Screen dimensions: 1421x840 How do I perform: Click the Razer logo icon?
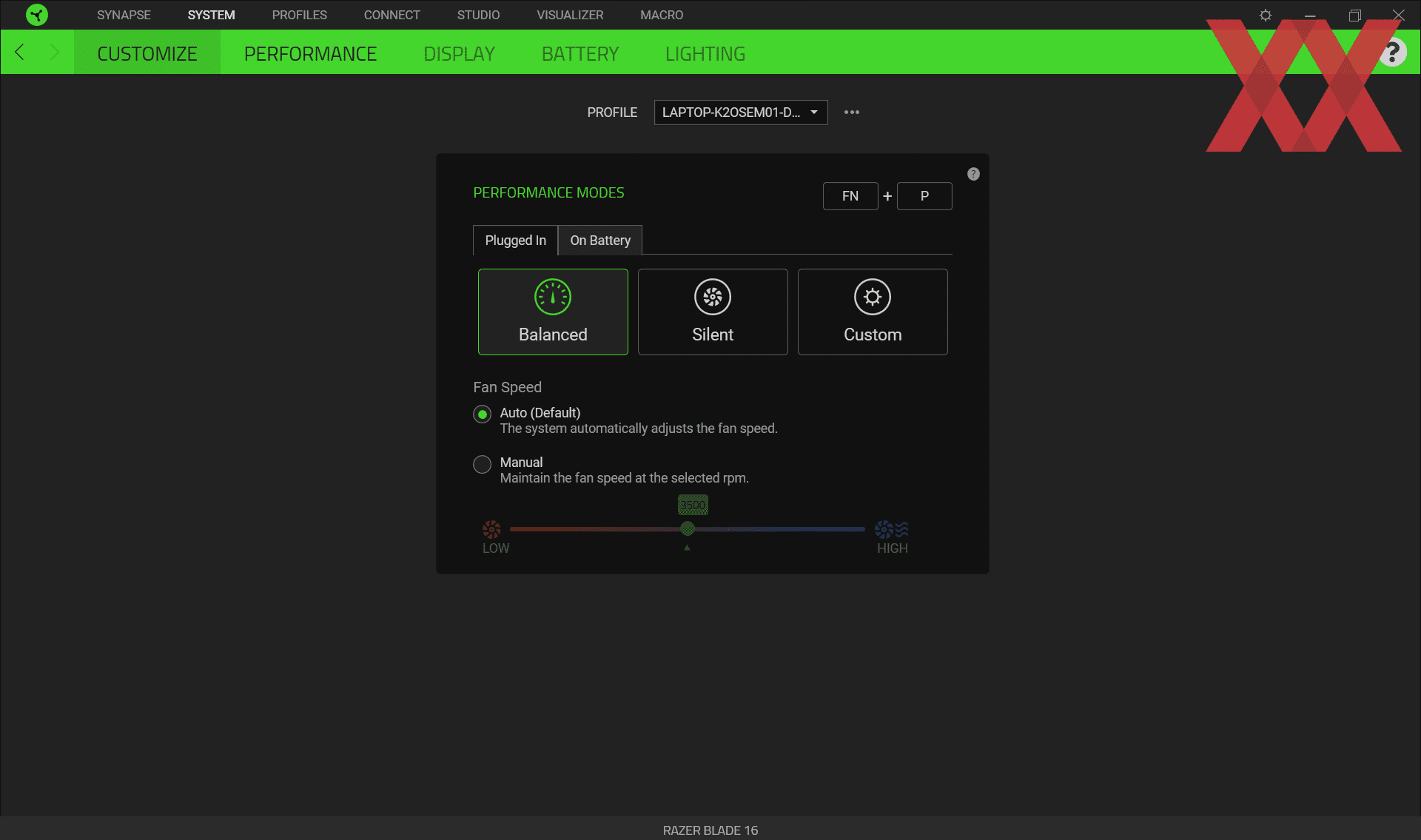coord(36,15)
